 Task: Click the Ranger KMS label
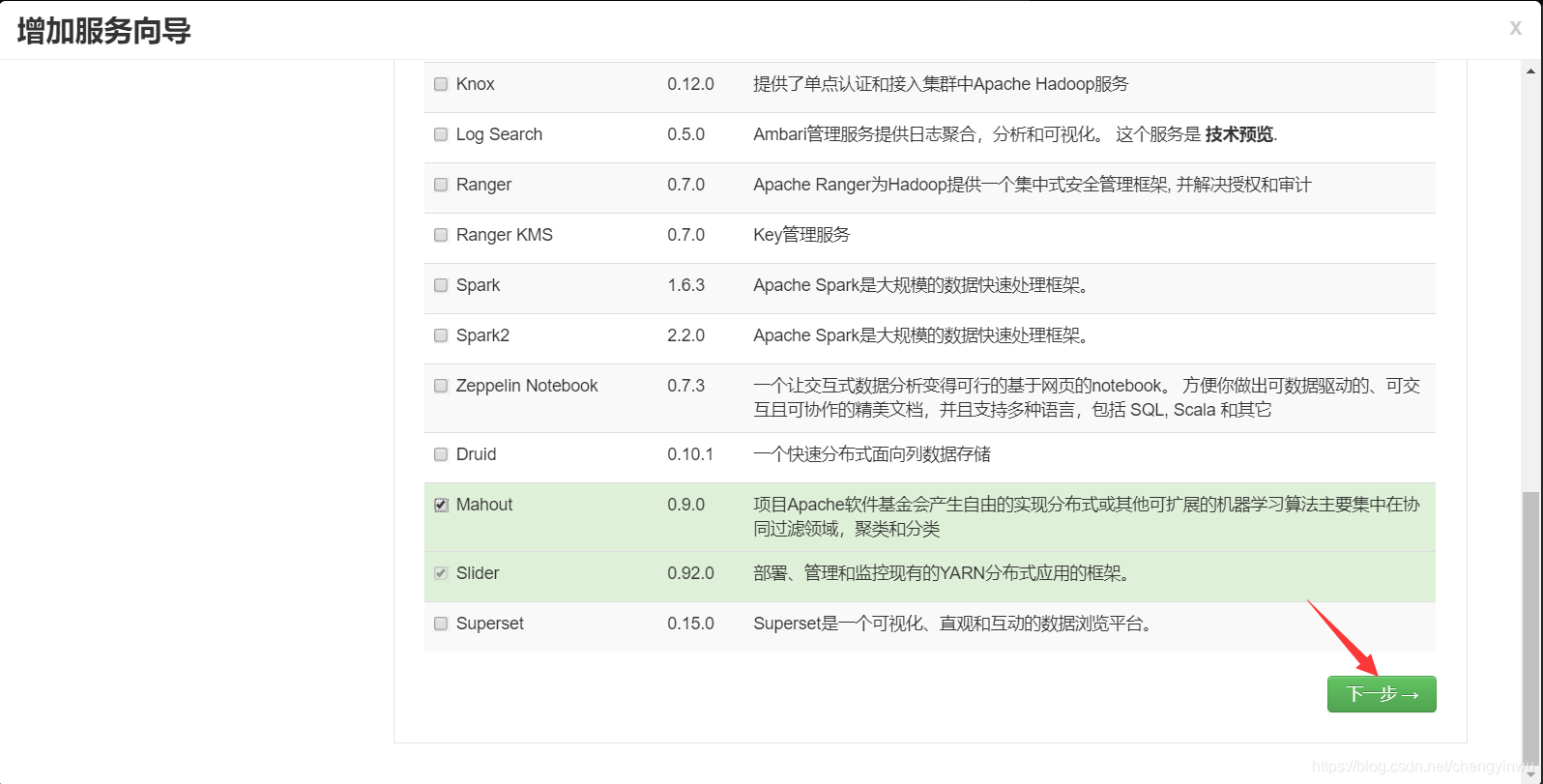click(505, 235)
